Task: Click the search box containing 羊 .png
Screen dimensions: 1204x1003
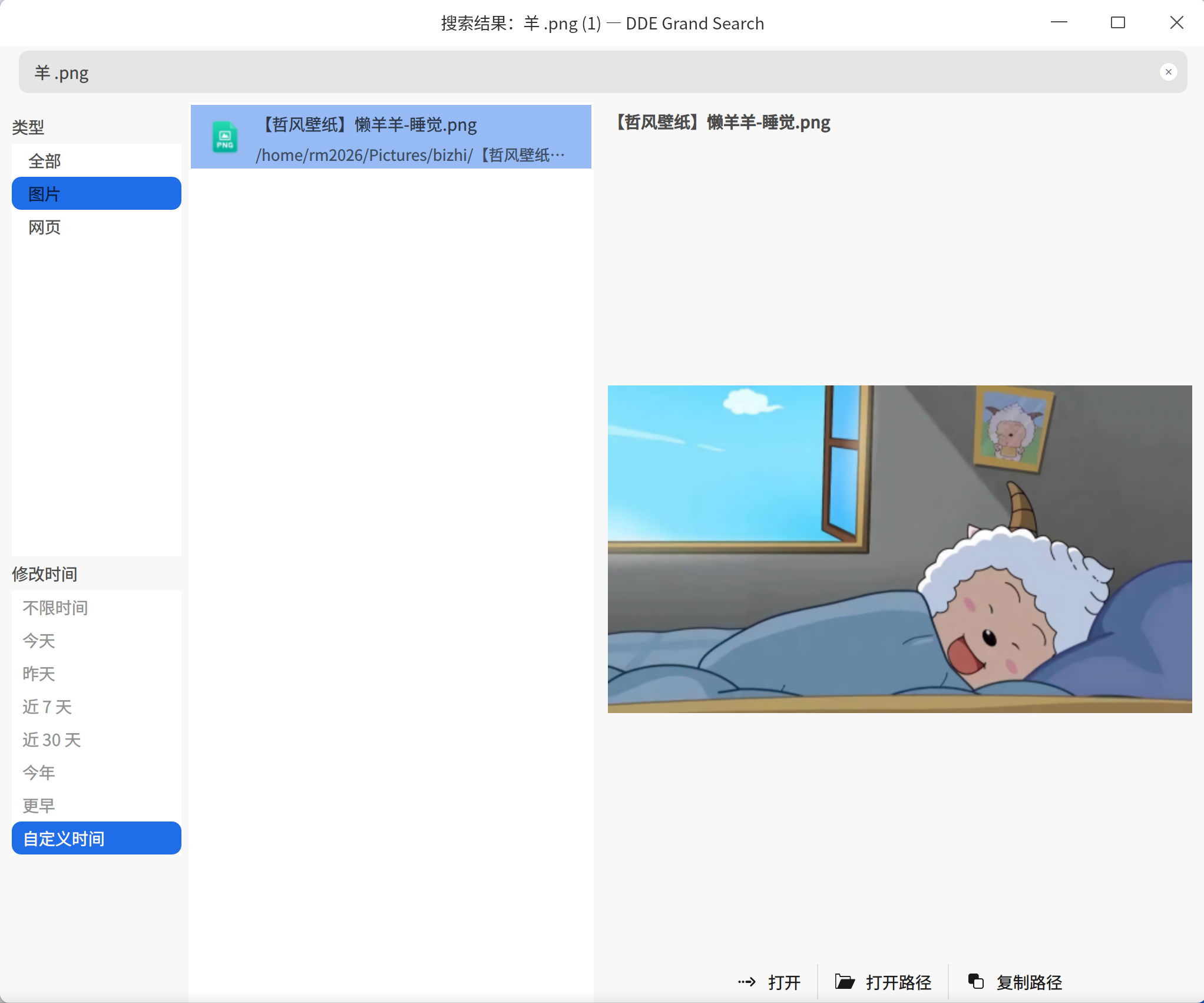Action: point(603,72)
